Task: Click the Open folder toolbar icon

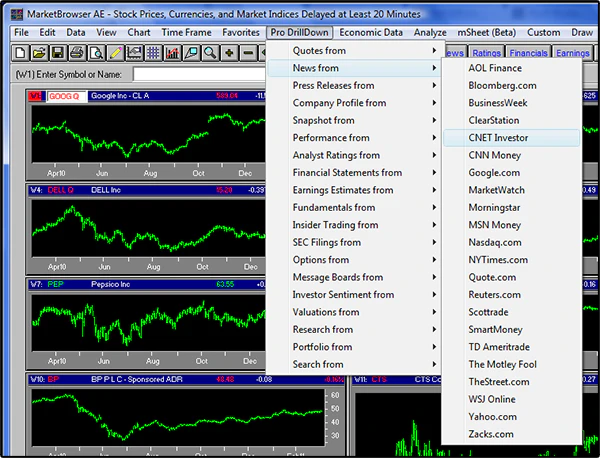Action: click(39, 53)
